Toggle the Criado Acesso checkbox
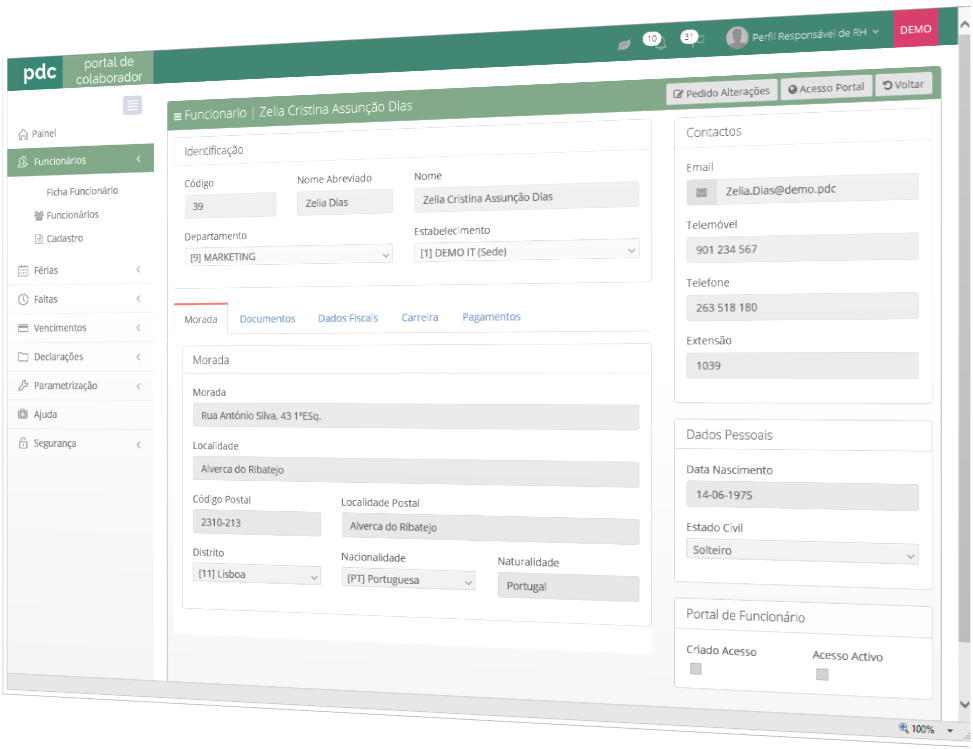 tap(696, 669)
